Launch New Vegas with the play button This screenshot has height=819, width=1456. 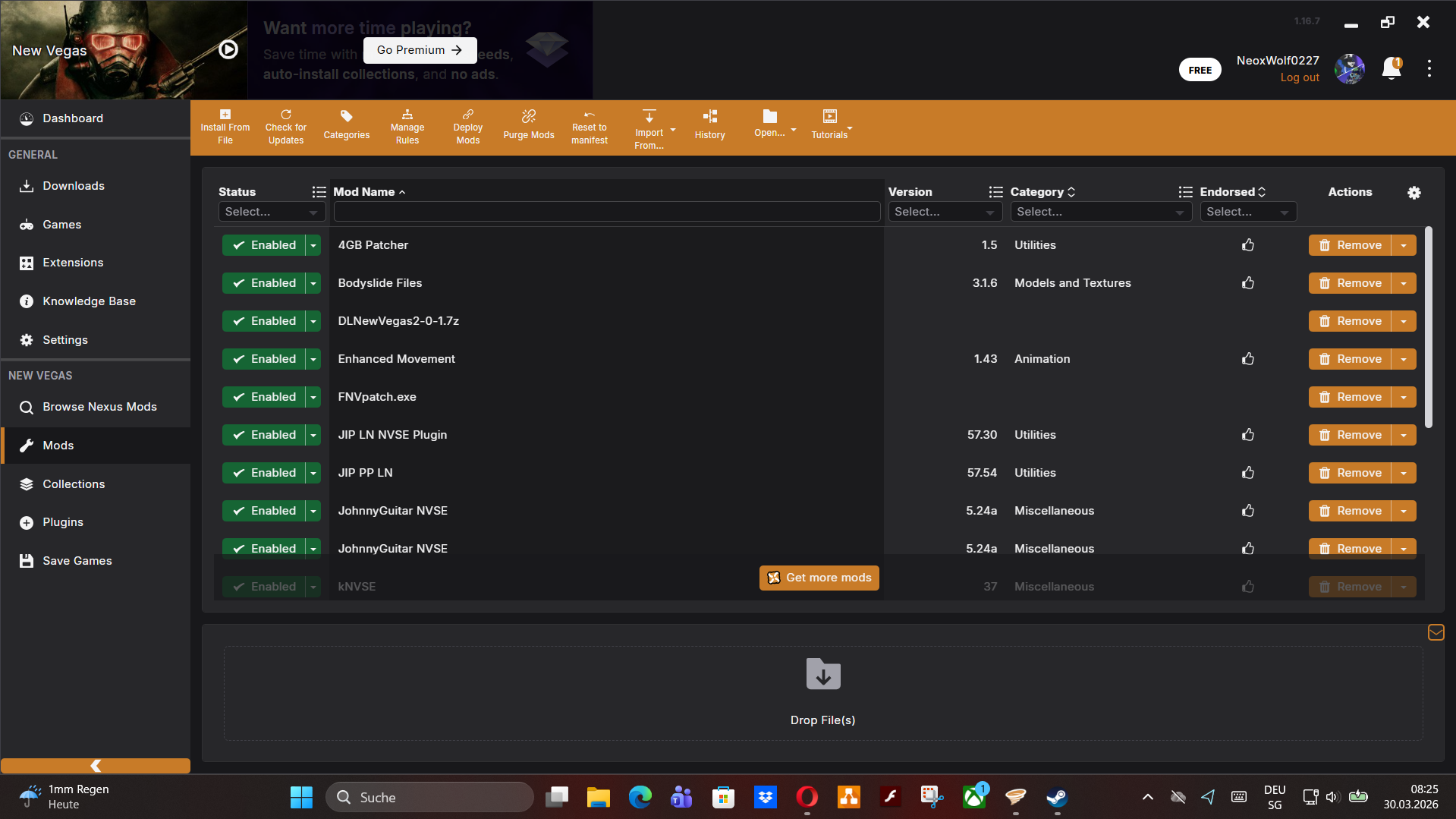[228, 50]
